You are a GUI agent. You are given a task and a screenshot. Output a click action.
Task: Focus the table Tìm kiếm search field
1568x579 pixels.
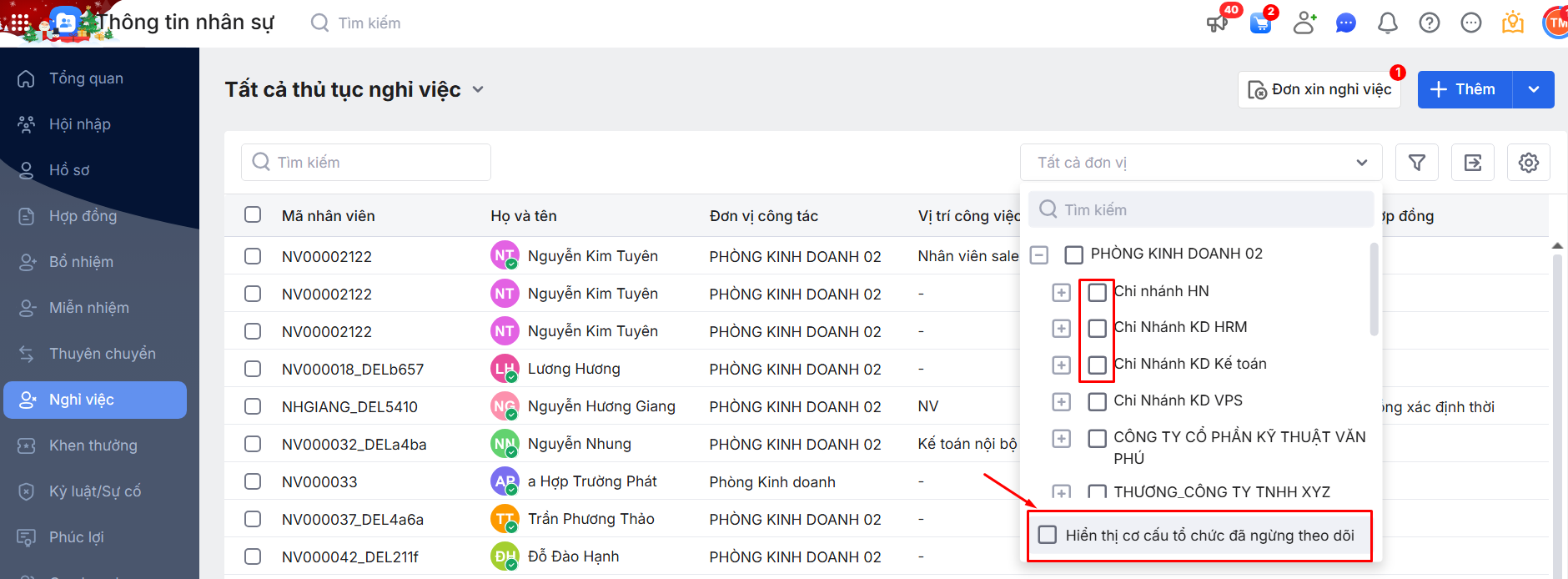(x=366, y=163)
